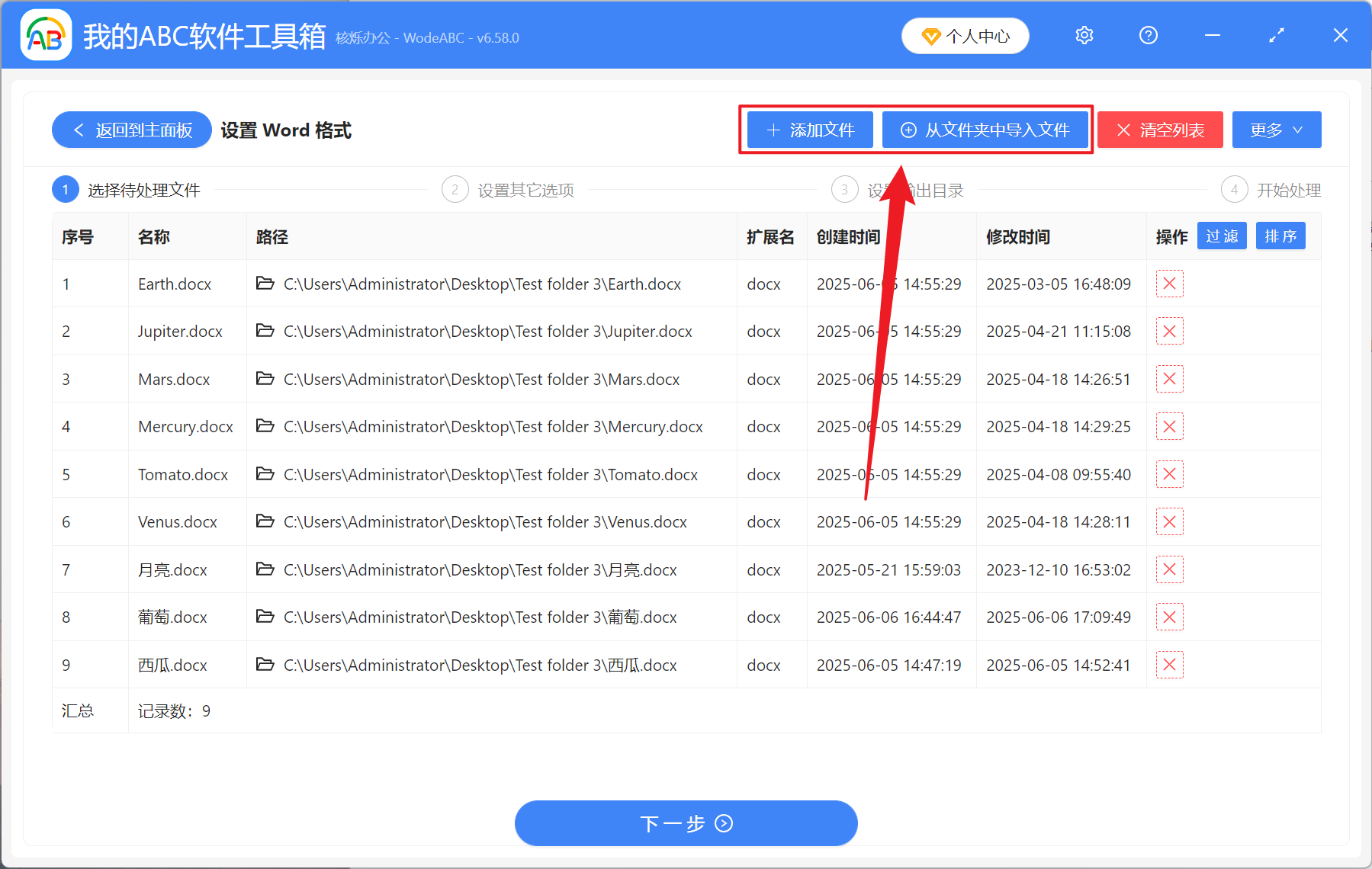Click the folder icon next to Jupiter.docx
Viewport: 1372px width, 869px height.
[x=265, y=331]
